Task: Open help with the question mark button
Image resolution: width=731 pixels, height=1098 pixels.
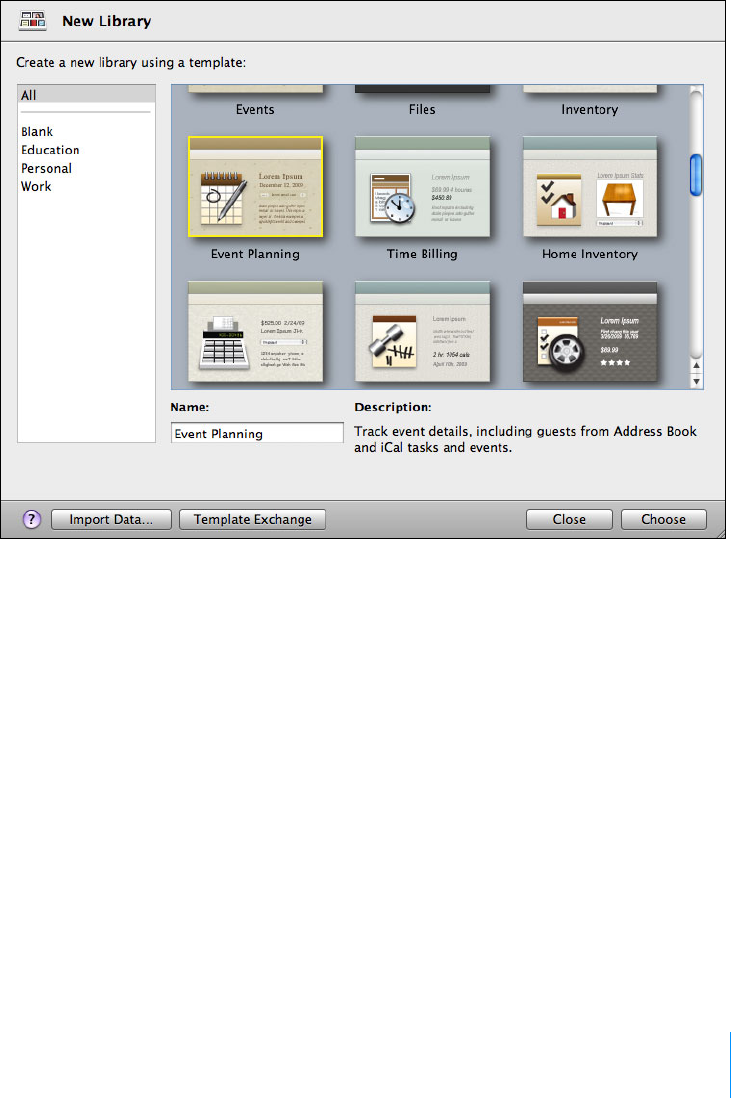Action: pyautogui.click(x=32, y=519)
